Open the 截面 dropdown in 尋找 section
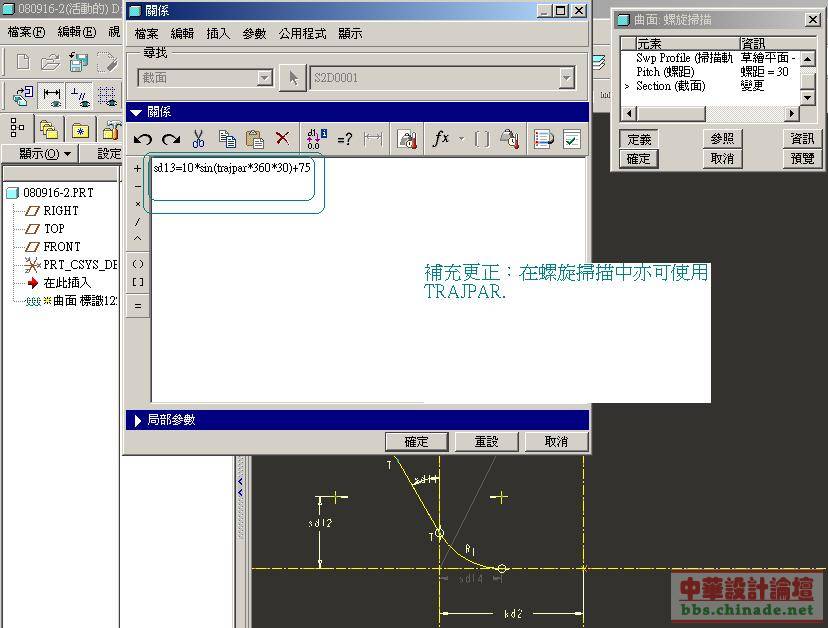Screen dimensions: 828x628 [x=265, y=78]
